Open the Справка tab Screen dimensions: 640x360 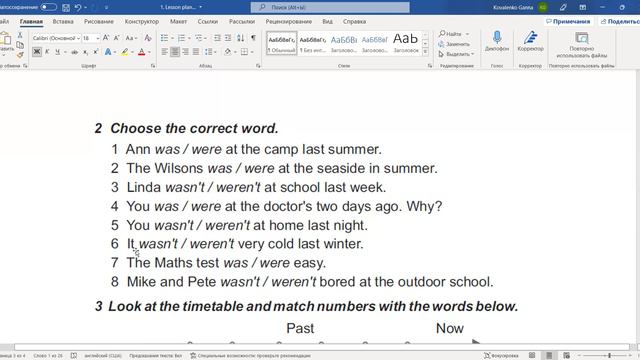tap(354, 22)
